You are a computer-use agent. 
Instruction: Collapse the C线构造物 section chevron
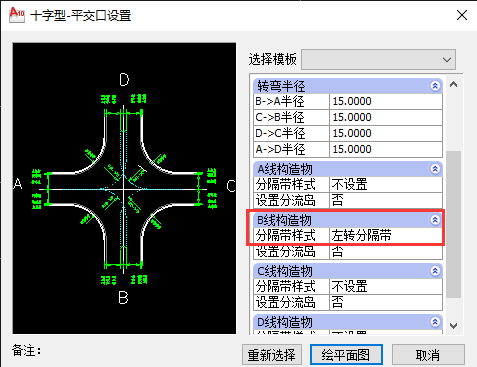pos(435,271)
